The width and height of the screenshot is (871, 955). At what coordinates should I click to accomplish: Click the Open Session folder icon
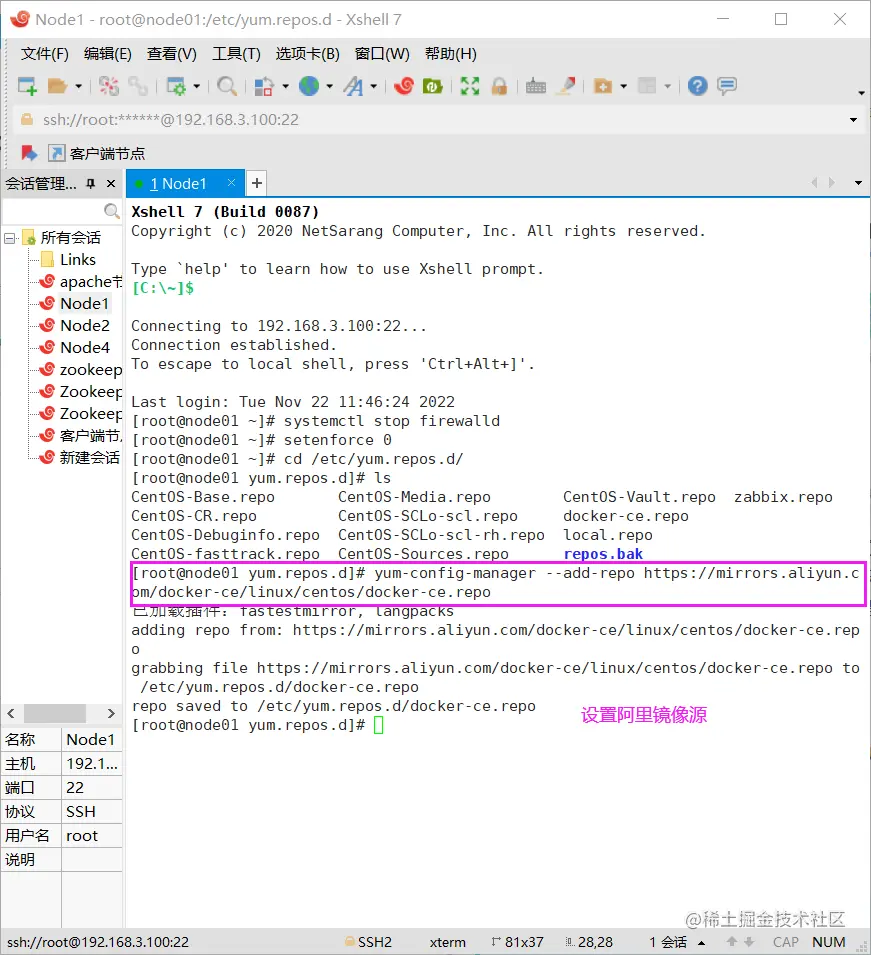tap(57, 86)
